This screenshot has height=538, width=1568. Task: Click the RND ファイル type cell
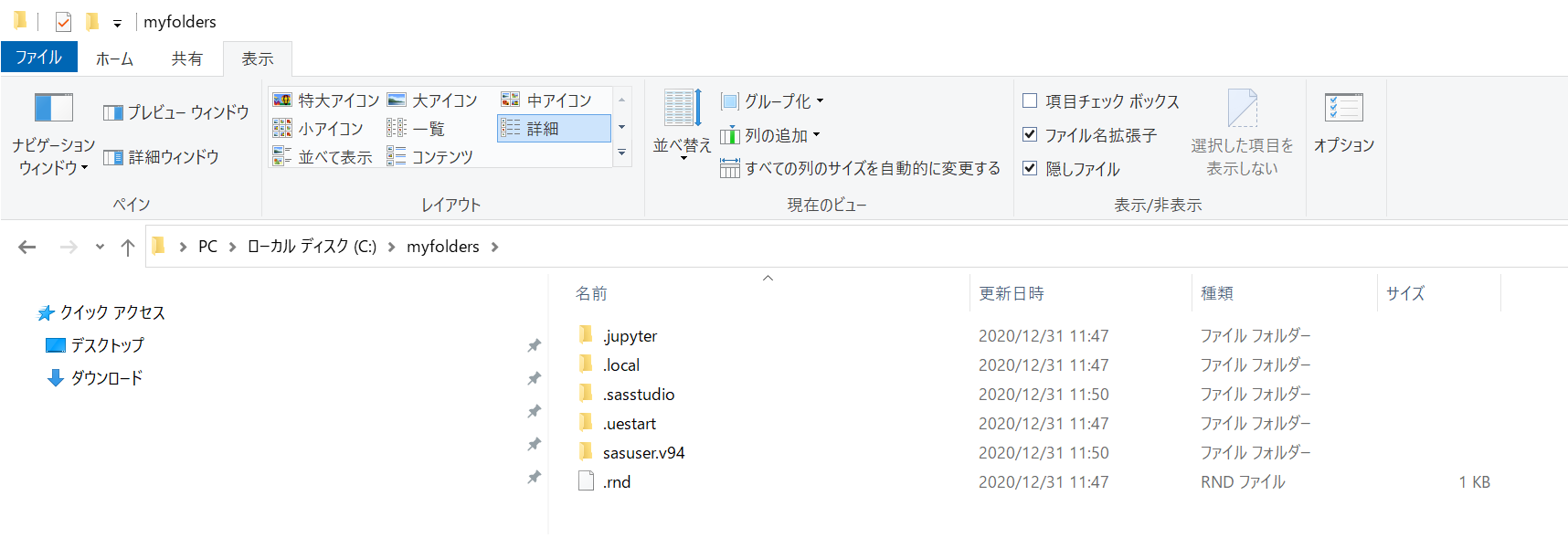click(1243, 482)
